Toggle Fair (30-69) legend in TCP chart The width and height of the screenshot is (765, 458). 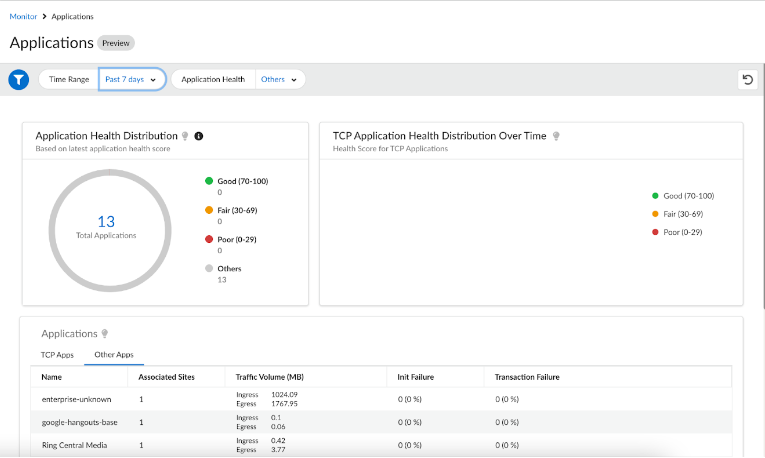[683, 214]
